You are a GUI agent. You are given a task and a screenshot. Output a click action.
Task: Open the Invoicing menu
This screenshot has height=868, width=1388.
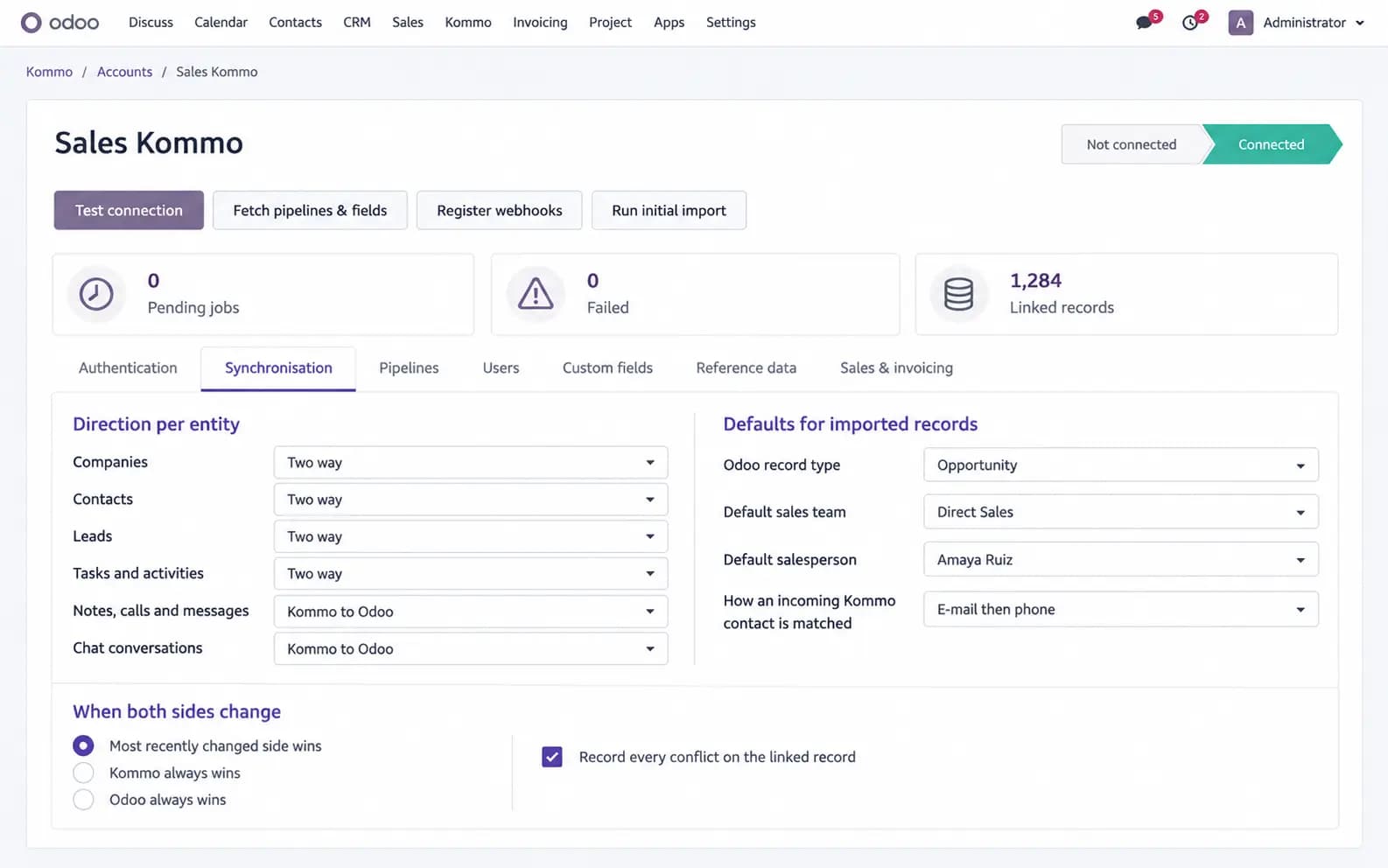(540, 23)
